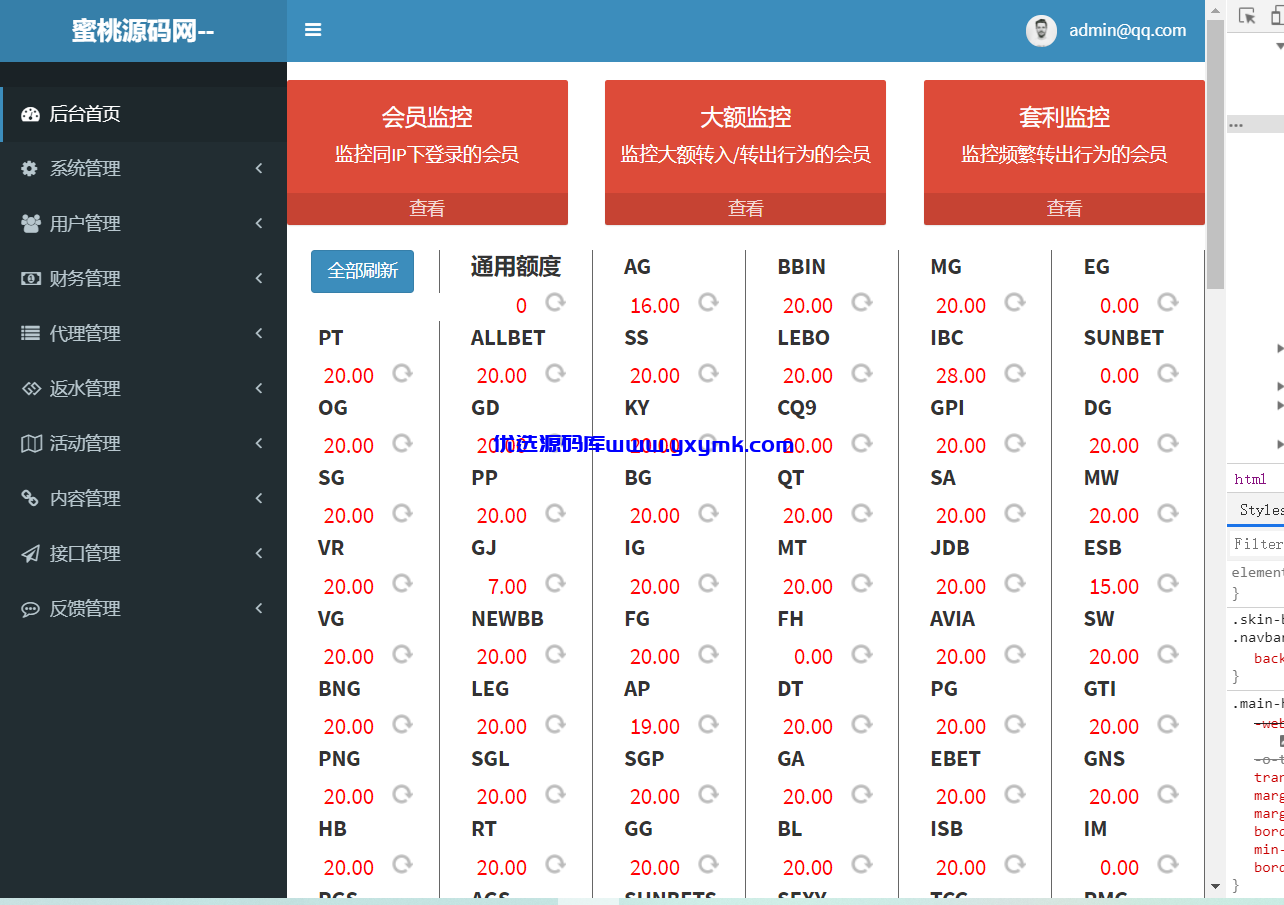Click the OG refresh icon
This screenshot has height=905, width=1284.
point(402,443)
